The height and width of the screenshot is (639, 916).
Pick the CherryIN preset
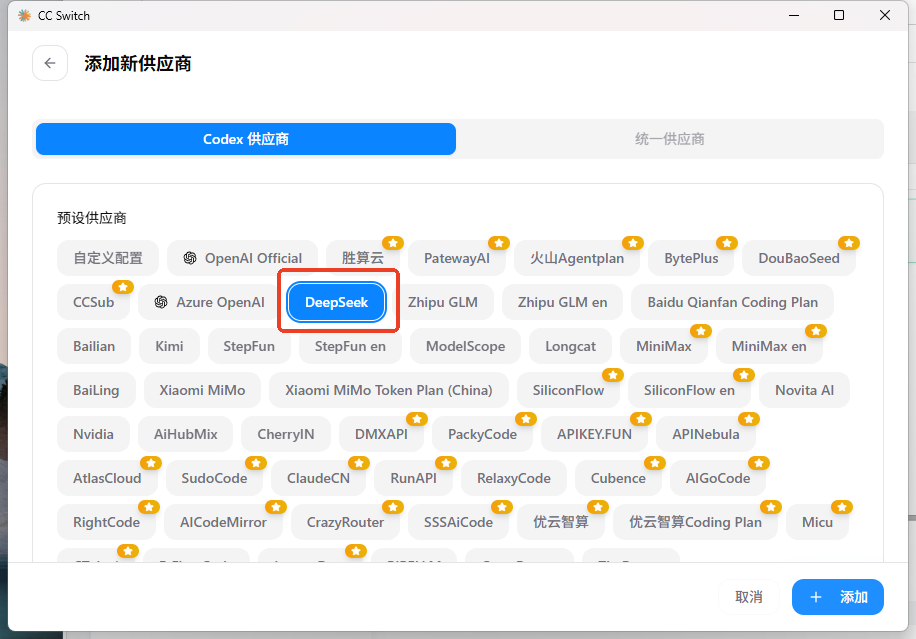(x=286, y=434)
